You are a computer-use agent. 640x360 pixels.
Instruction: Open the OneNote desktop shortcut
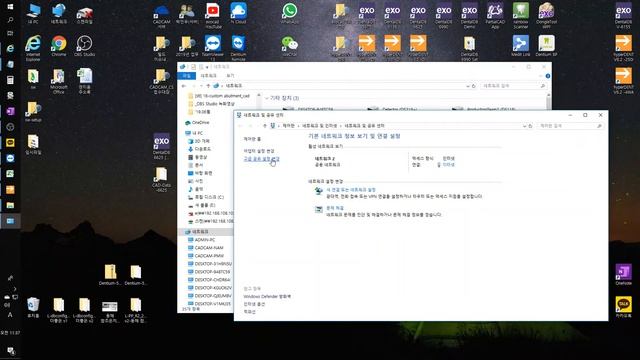[623, 274]
